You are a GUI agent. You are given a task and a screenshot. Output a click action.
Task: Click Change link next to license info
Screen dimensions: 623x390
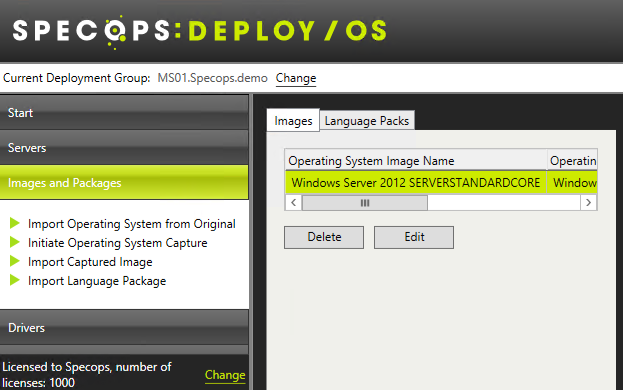[x=225, y=375]
